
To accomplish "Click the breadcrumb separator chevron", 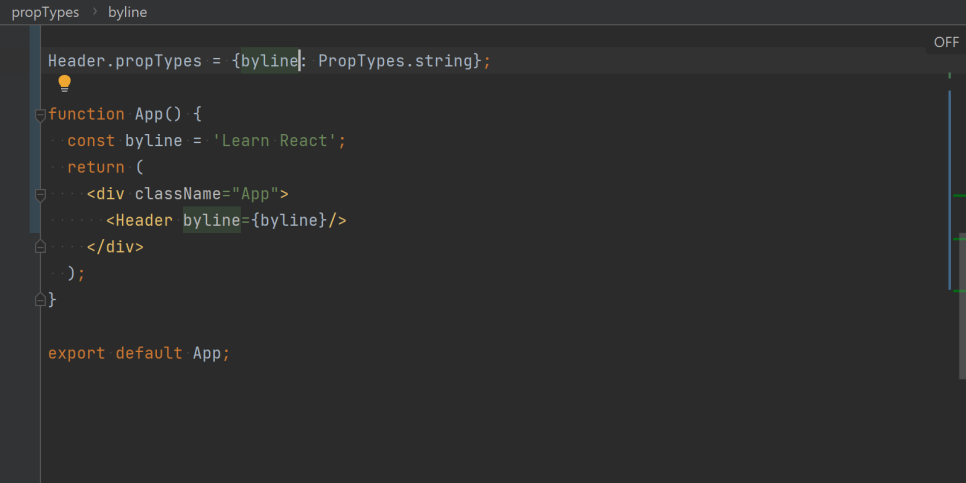I will pos(94,12).
